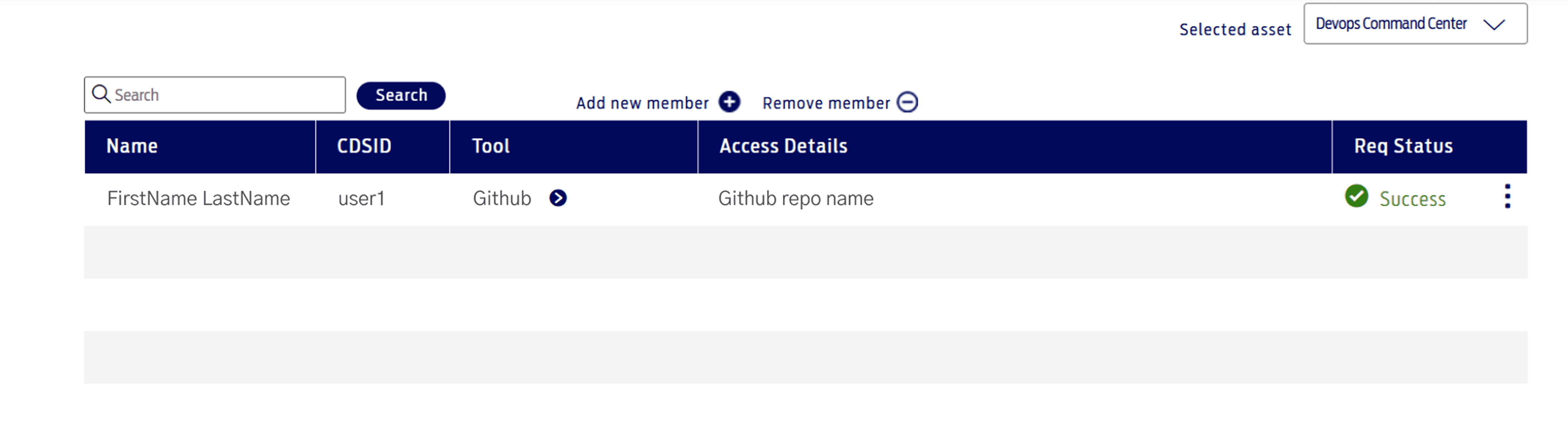This screenshot has width=1568, height=424.
Task: Open the three-dot row options menu
Action: [x=1507, y=197]
